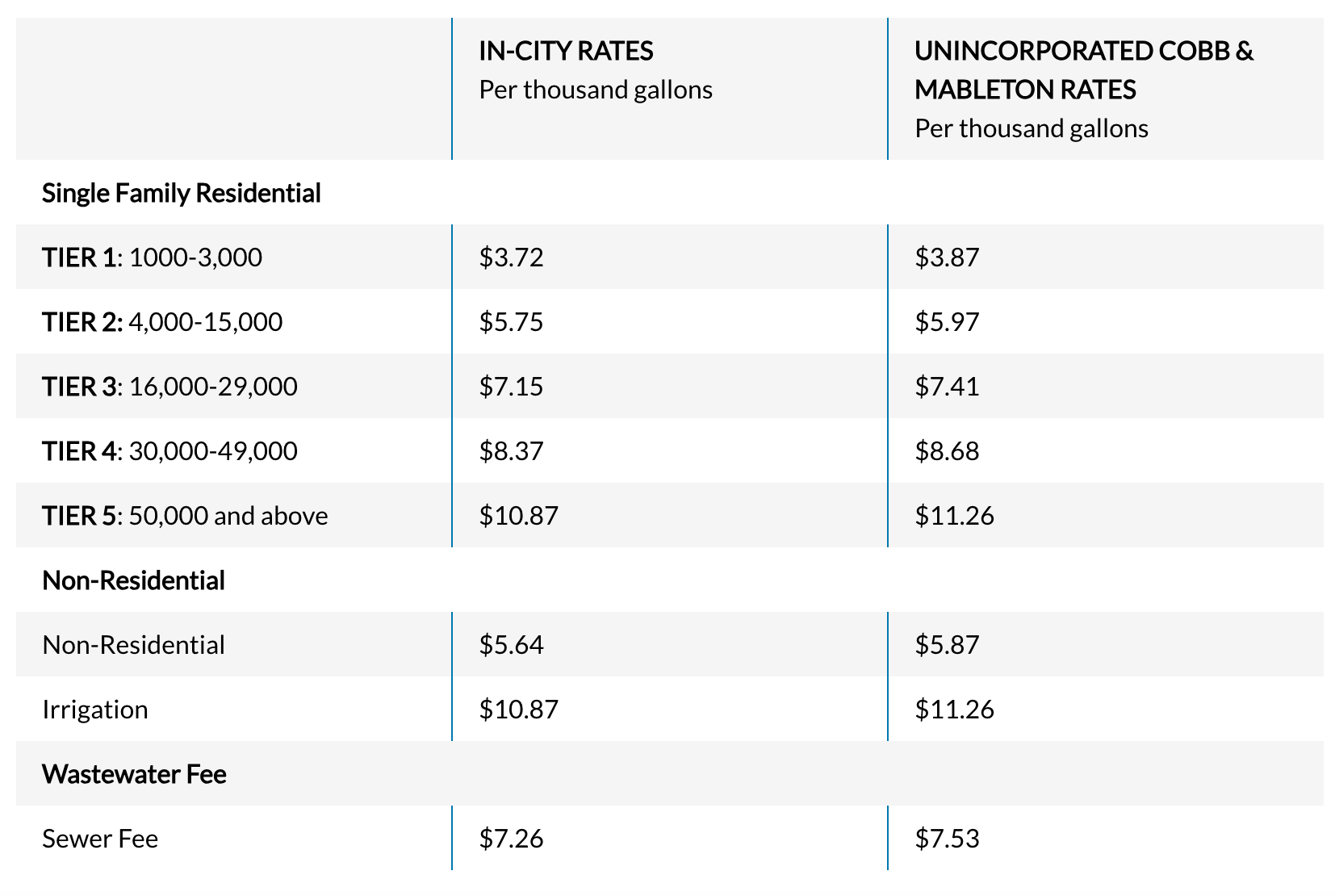The image size is (1335, 896).
Task: Select the $5.97 Tier 2 unincorporated rate
Action: (947, 322)
